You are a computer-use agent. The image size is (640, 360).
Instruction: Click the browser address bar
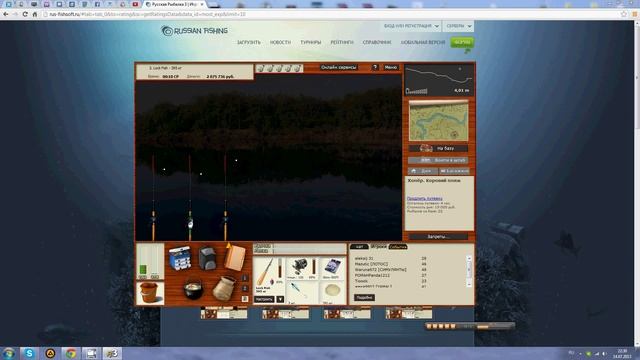(x=331, y=14)
